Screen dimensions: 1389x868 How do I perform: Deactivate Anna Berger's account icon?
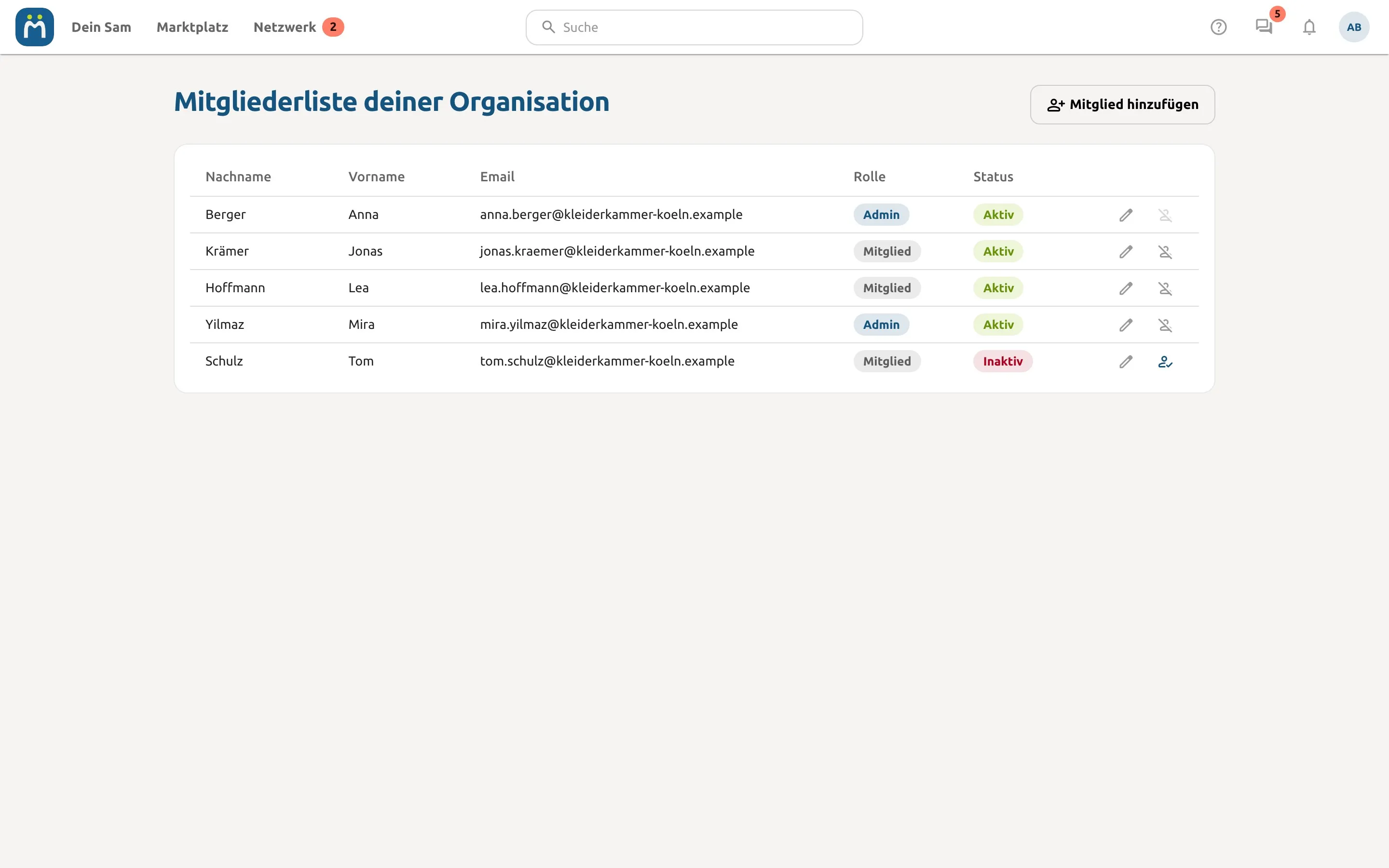(1165, 215)
